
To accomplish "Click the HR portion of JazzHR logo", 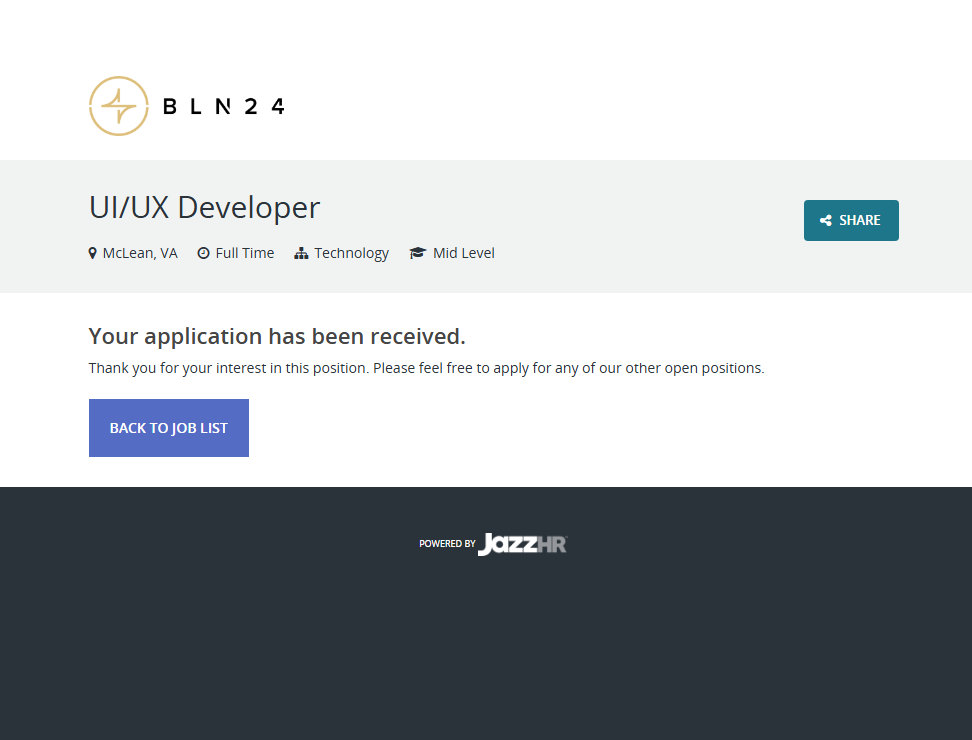I will 552,544.
